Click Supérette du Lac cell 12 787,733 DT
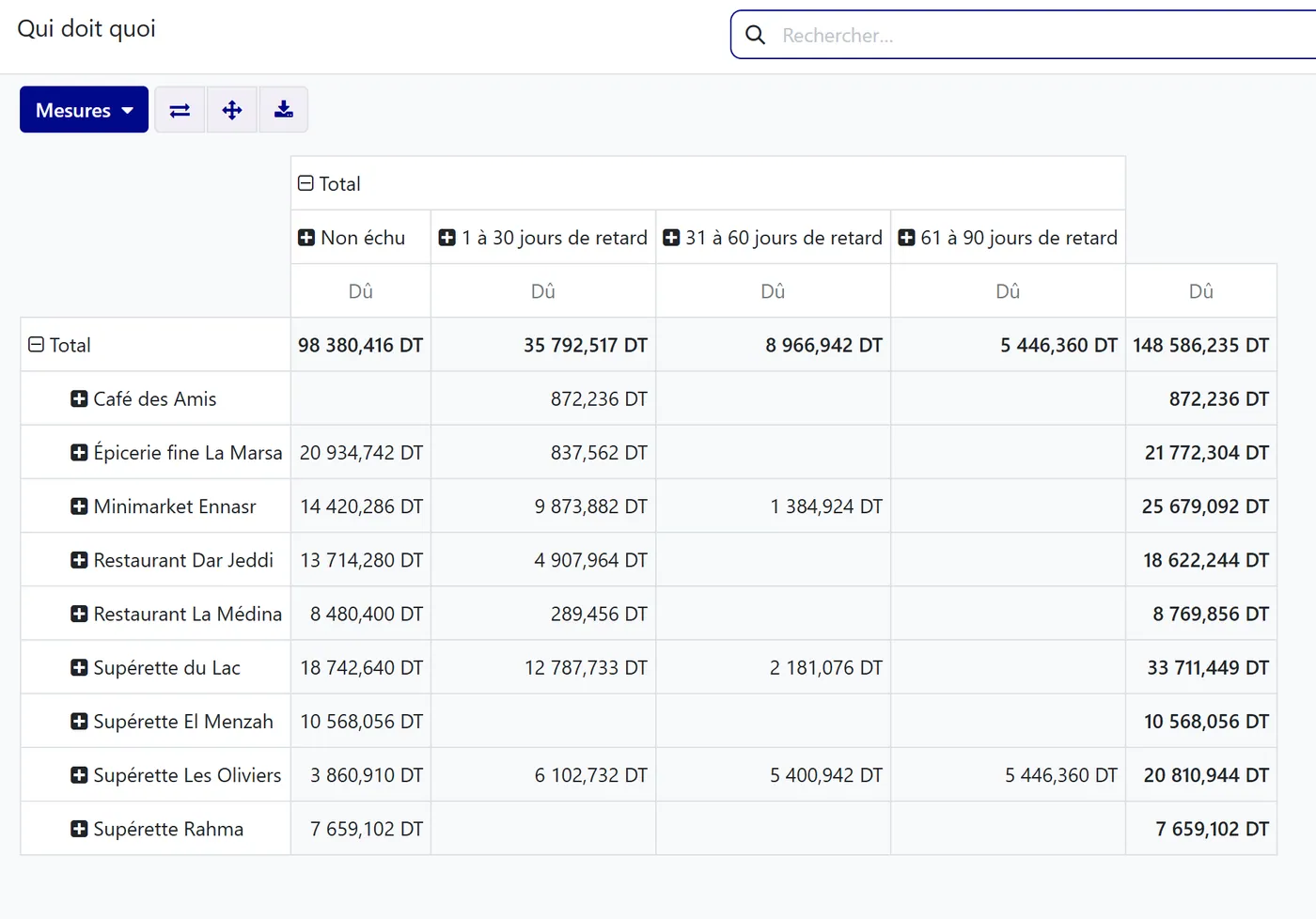Viewport: 1316px width, 919px height. pos(543,667)
